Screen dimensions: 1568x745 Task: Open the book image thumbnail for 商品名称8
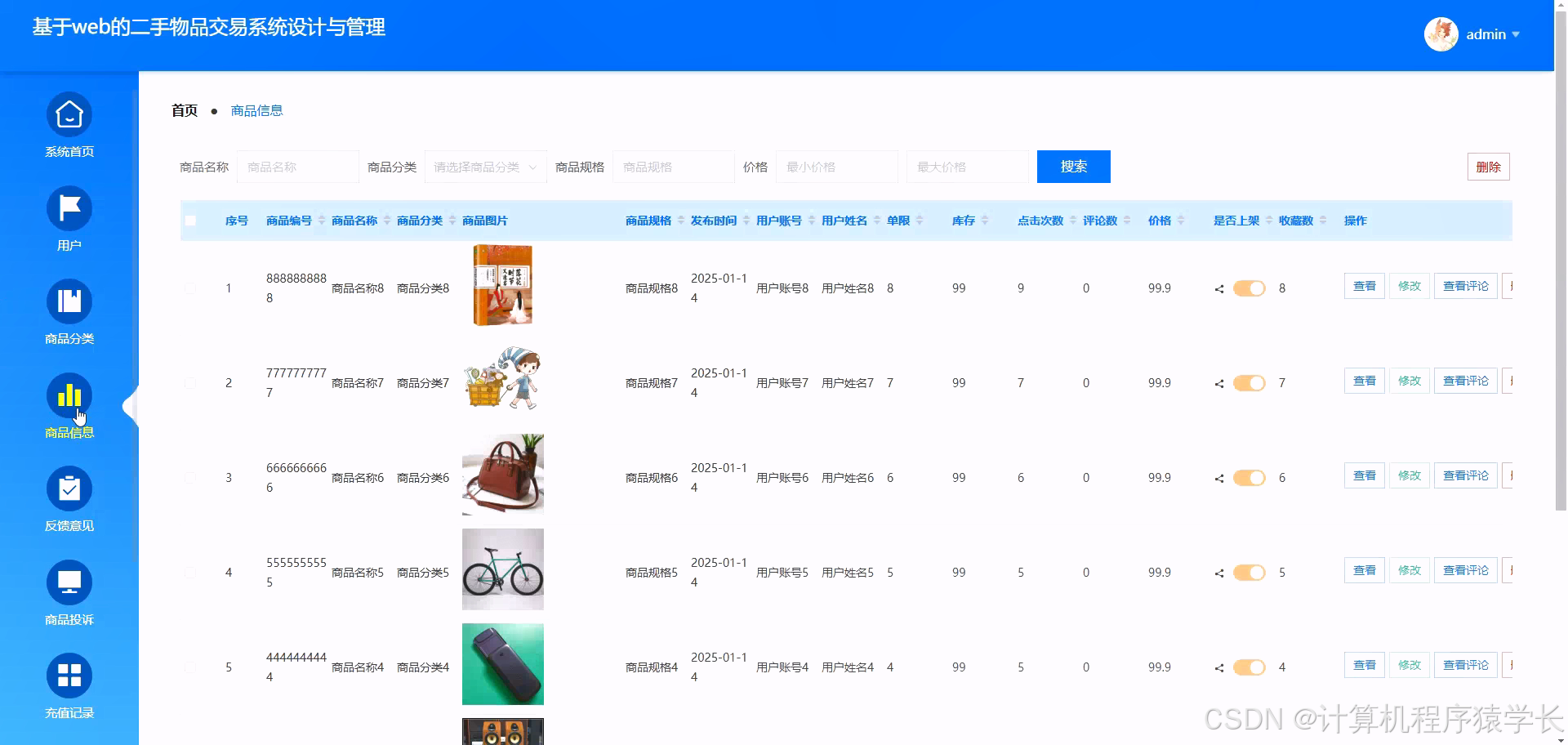pyautogui.click(x=503, y=285)
